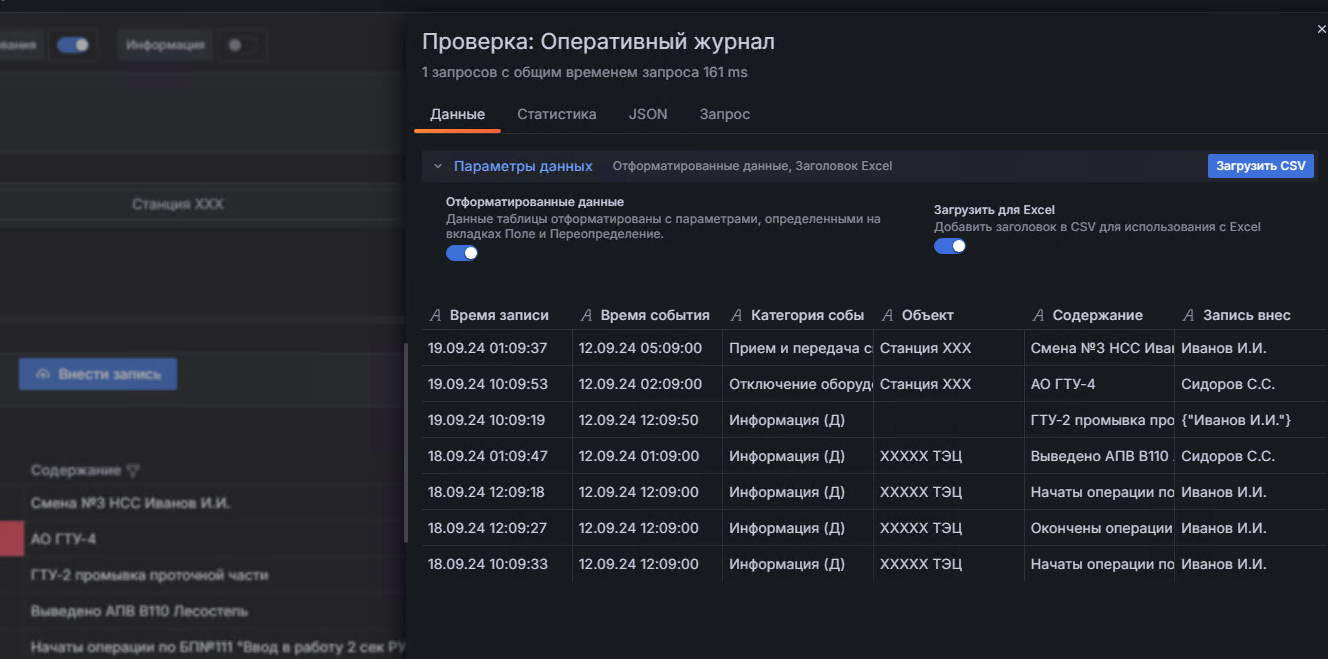Click the type icon of the Категория события column
This screenshot has height=659, width=1328.
pos(736,315)
